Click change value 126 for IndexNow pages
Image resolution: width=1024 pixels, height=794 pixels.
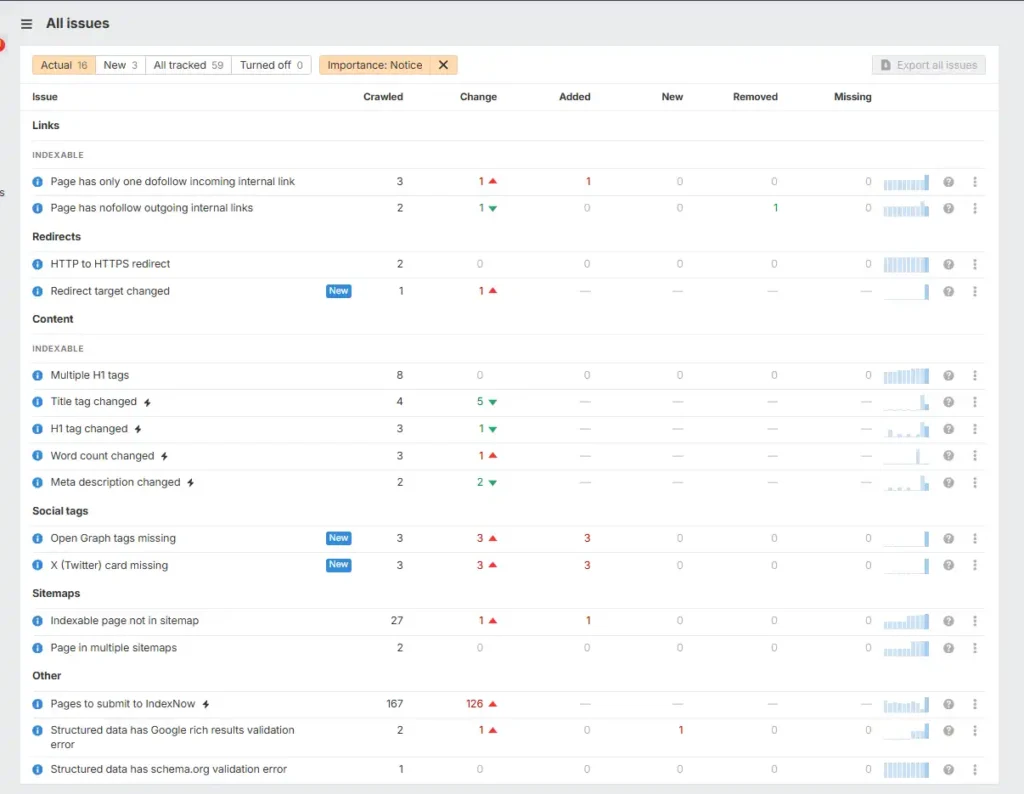[x=475, y=704]
